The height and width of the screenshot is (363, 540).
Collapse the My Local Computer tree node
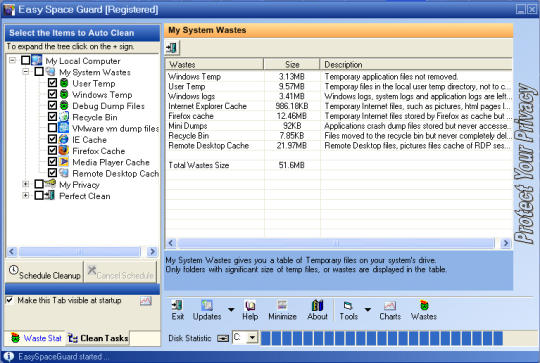click(x=12, y=60)
